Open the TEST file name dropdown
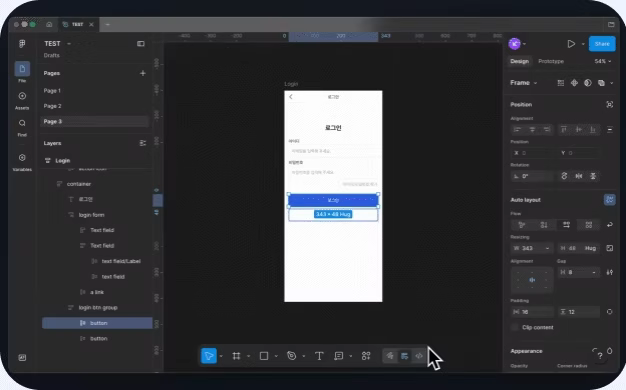 [69, 44]
